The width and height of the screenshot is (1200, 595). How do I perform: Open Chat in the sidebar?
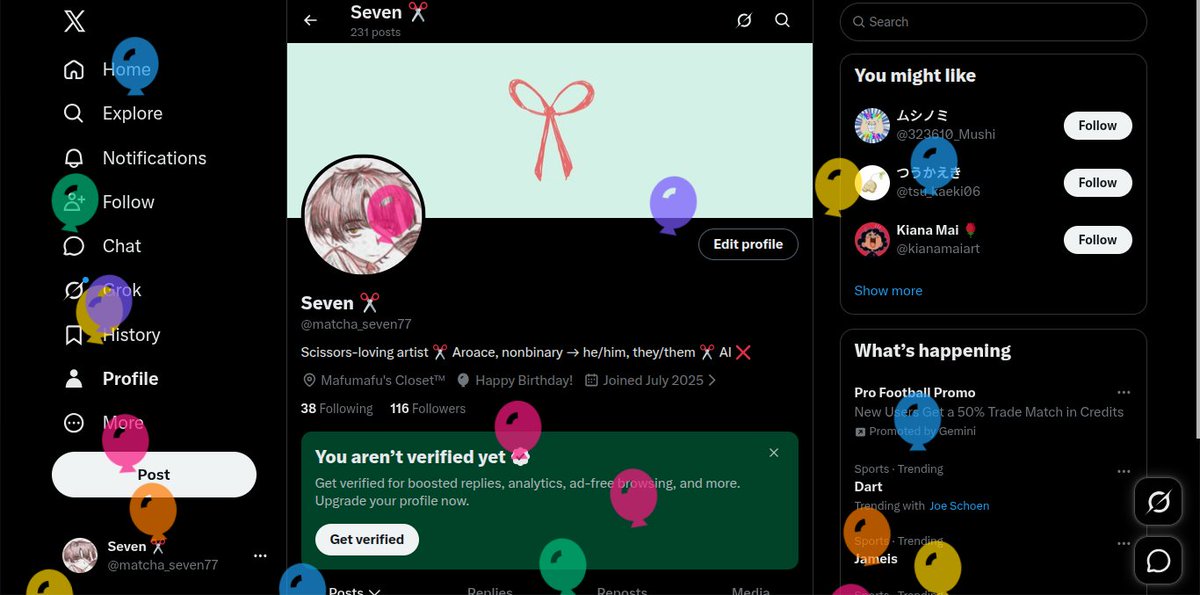102,246
